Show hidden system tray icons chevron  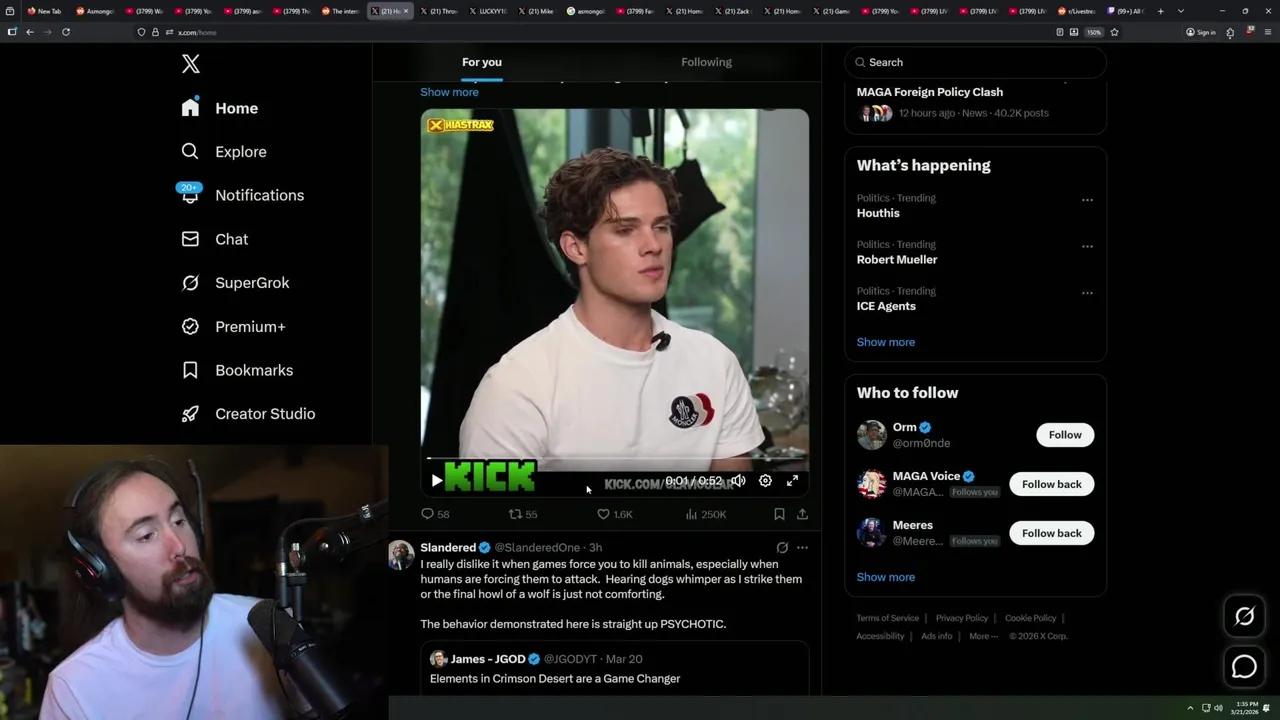point(1190,708)
